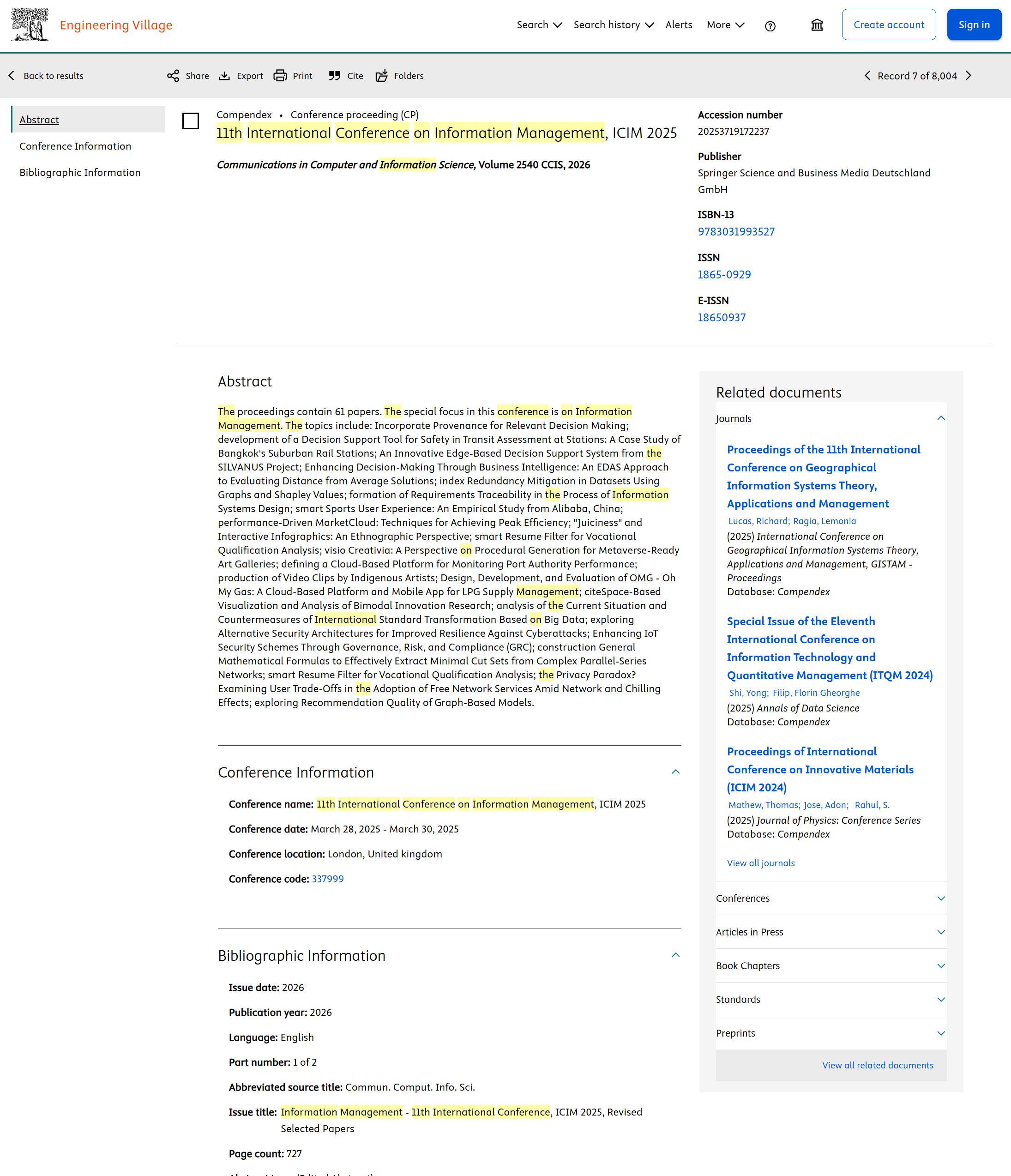1011x1176 pixels.
Task: Go to next record arrow
Action: tap(969, 75)
